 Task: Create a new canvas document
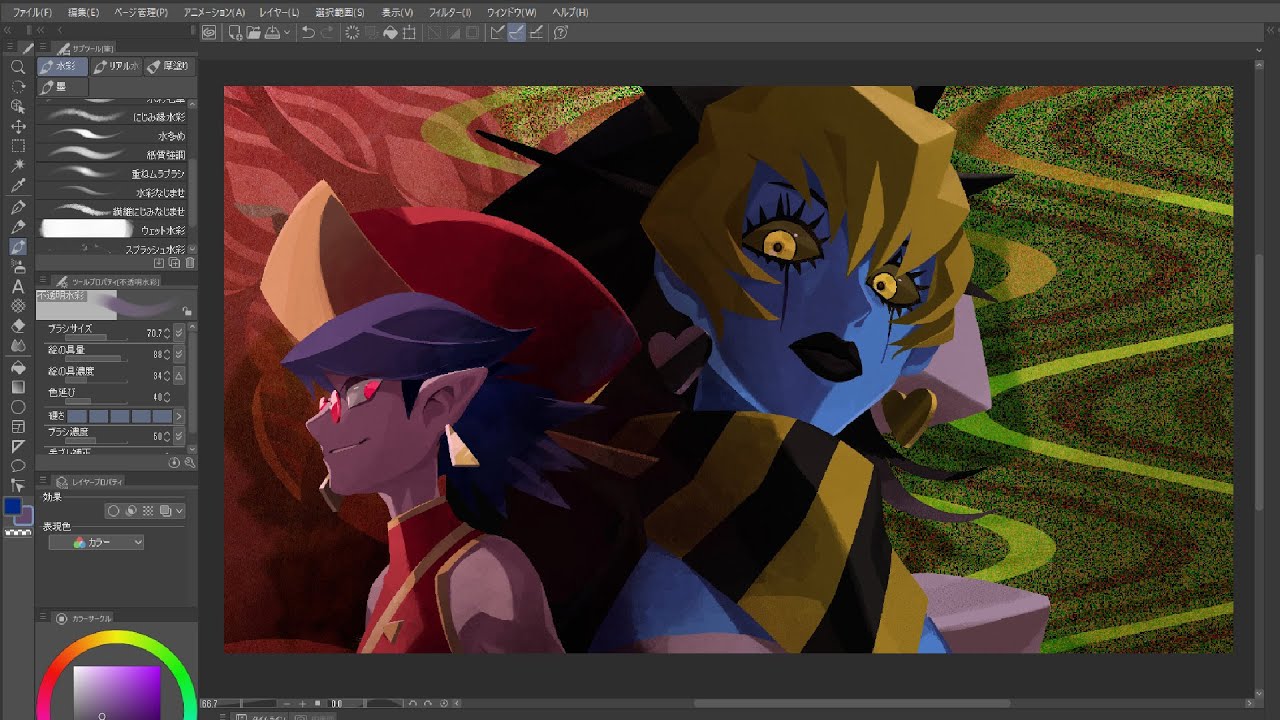[x=235, y=32]
